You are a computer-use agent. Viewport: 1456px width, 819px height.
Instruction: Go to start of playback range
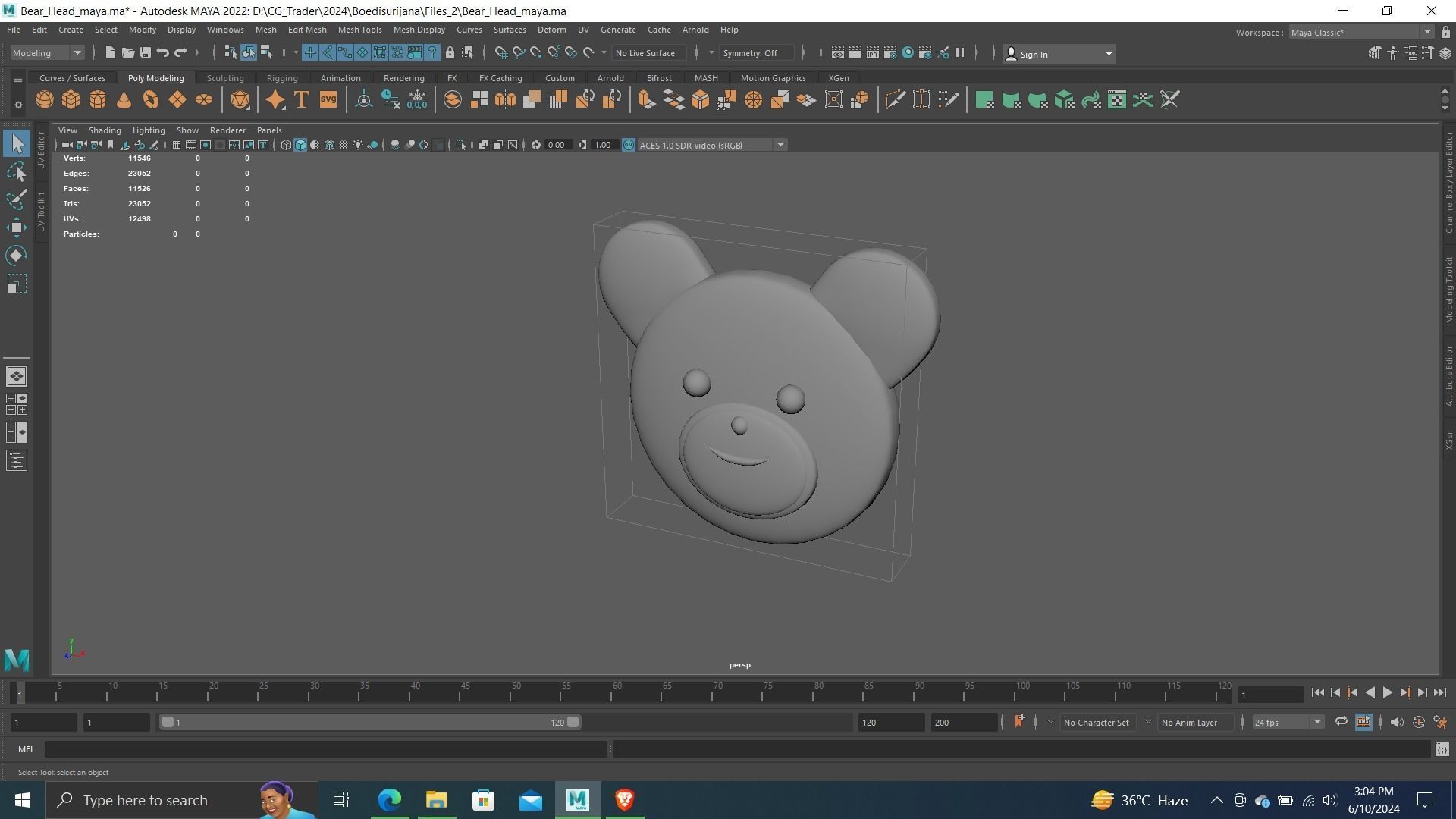click(1317, 692)
